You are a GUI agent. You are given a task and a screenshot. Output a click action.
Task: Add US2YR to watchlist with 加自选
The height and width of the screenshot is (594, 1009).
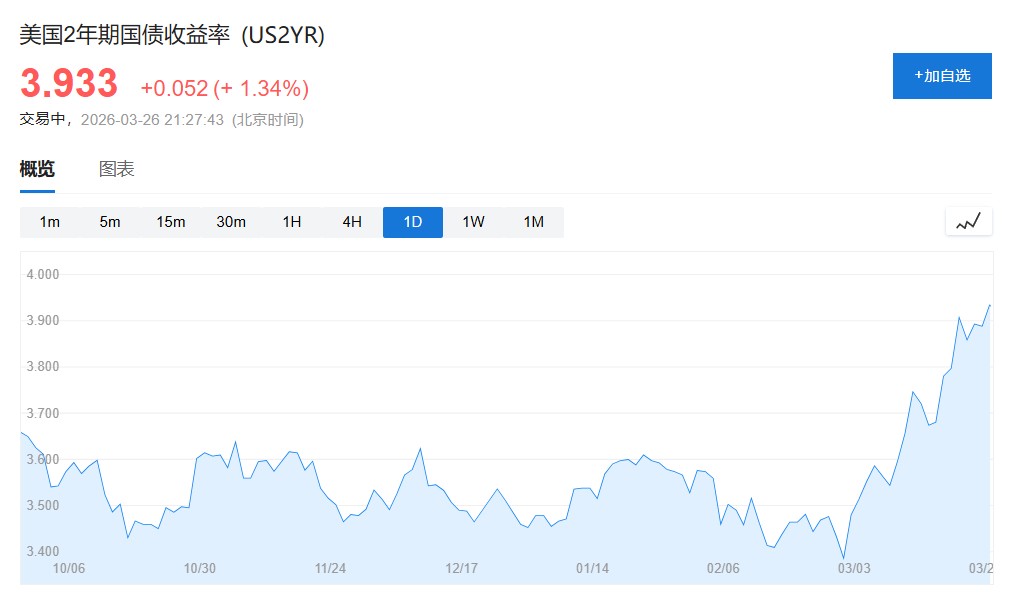click(x=942, y=76)
